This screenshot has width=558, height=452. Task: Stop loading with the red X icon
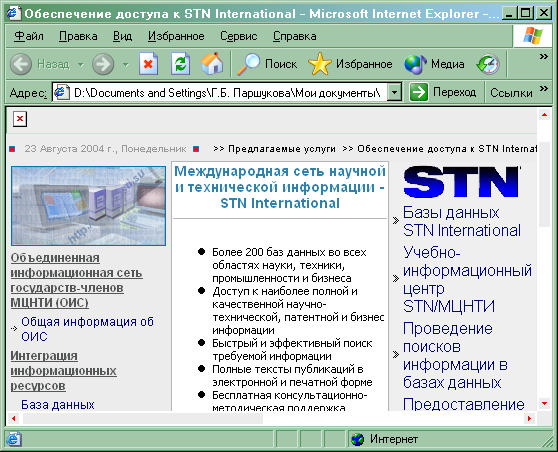click(148, 64)
